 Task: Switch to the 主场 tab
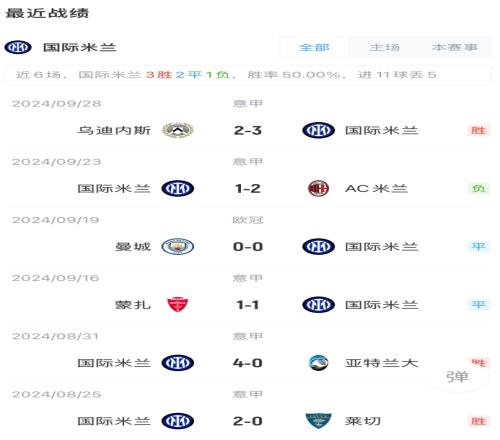tap(384, 47)
